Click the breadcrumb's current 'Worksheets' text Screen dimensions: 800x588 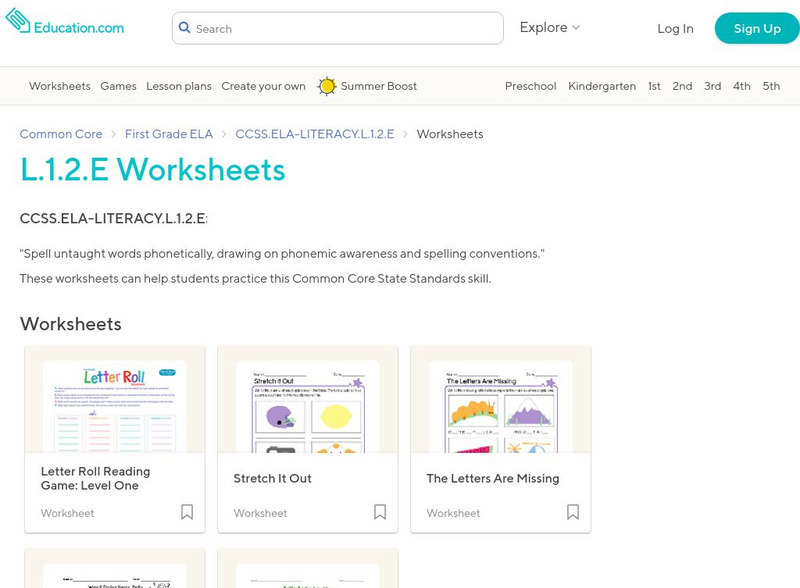(450, 134)
